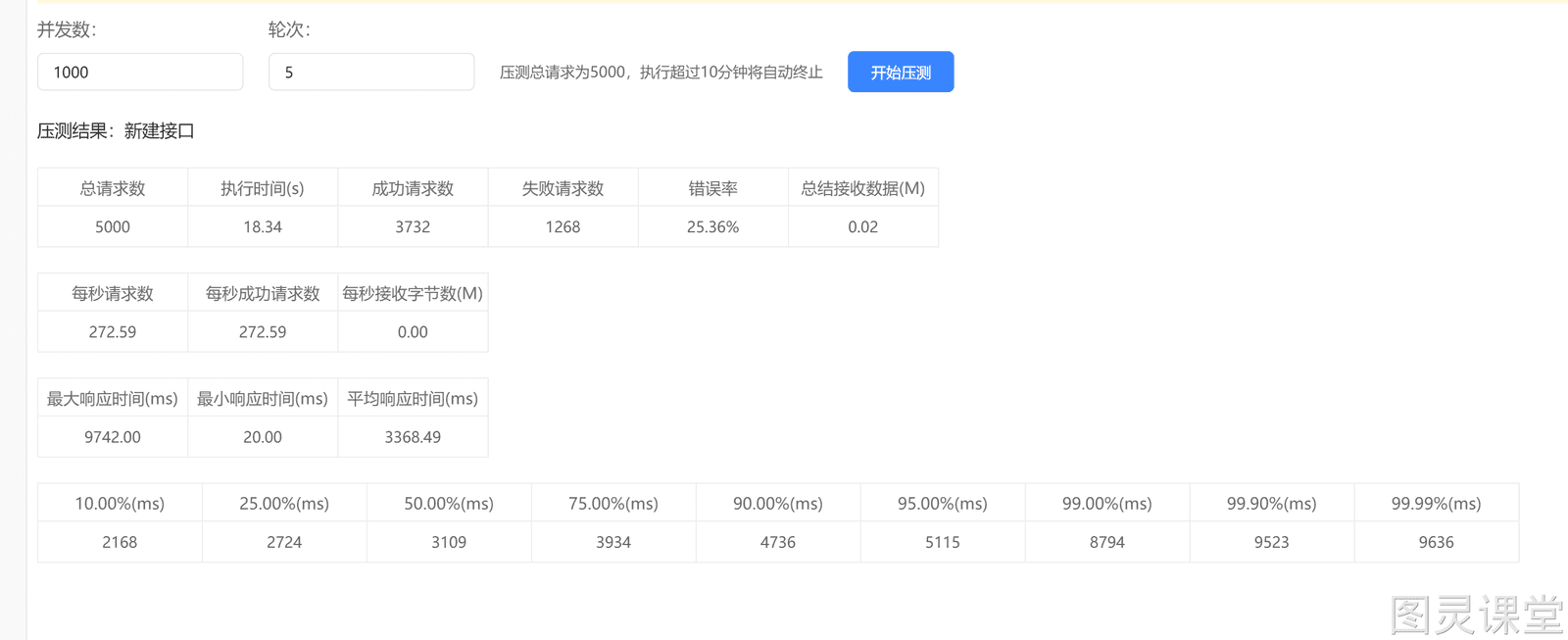Select the 75.00%(ms) percentile header
The height and width of the screenshot is (640, 1568).
pos(613,503)
